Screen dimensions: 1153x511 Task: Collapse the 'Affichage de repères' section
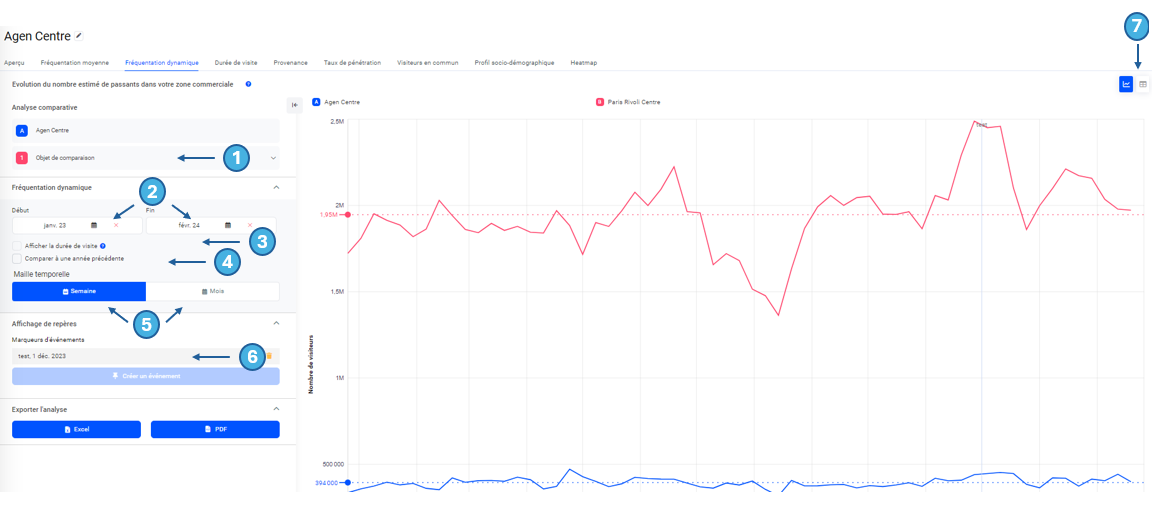click(276, 323)
